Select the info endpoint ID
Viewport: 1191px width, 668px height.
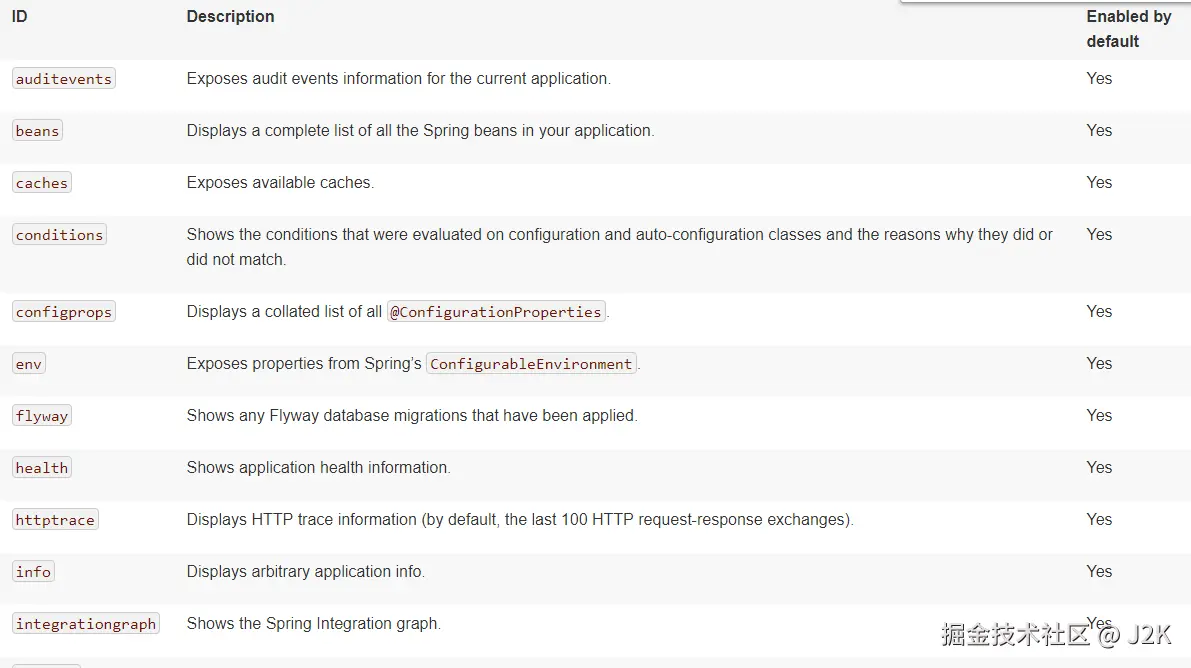(33, 572)
